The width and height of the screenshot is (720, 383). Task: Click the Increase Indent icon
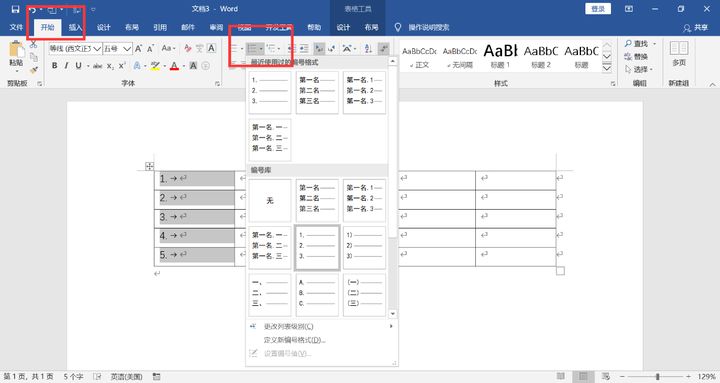point(304,48)
